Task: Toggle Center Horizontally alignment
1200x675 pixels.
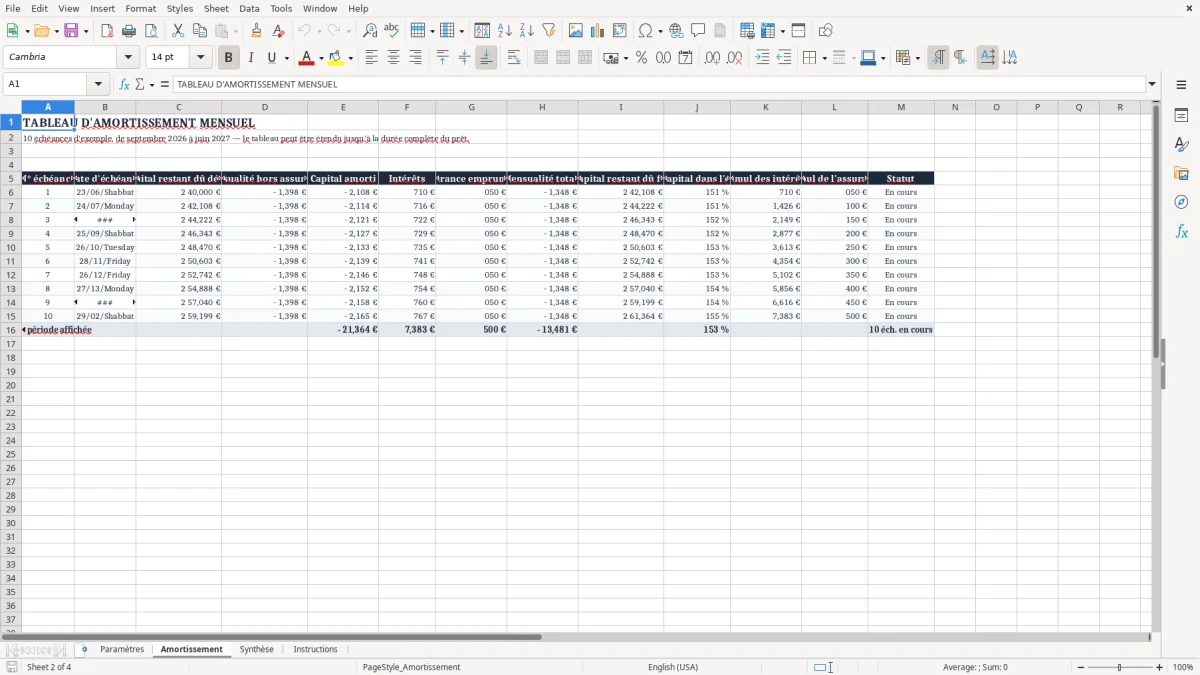Action: coord(394,58)
